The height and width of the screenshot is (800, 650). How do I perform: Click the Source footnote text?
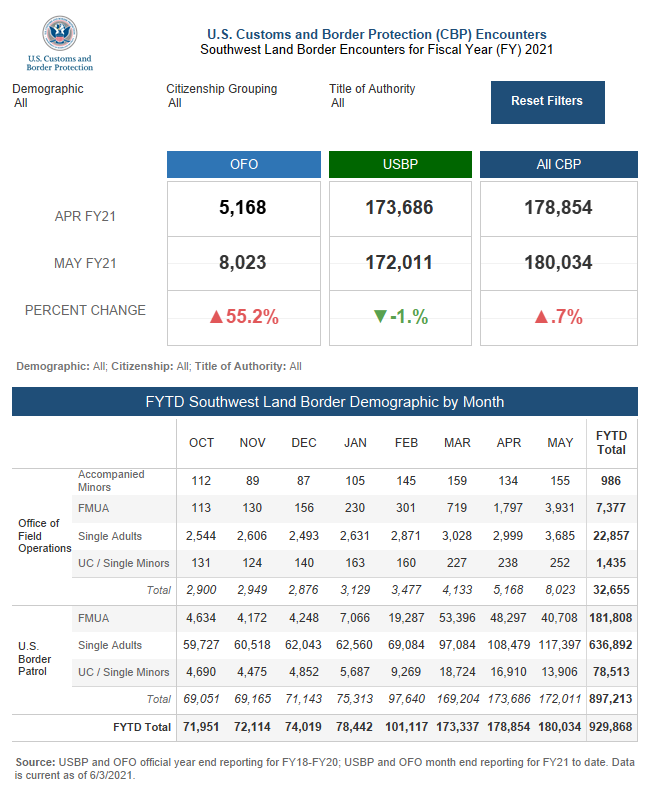pos(324,769)
